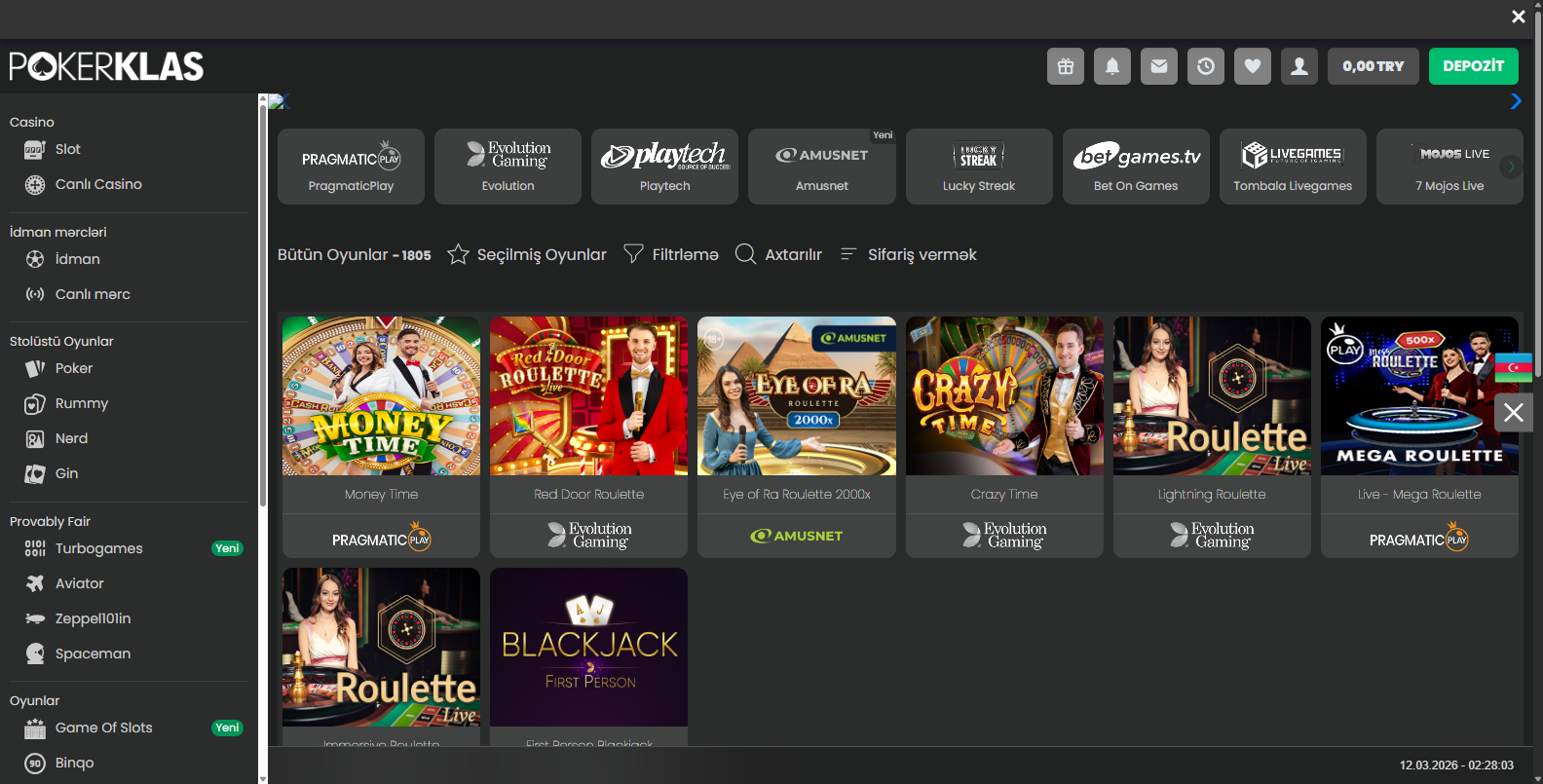
Task: Click the notifications bell icon
Action: (1112, 66)
